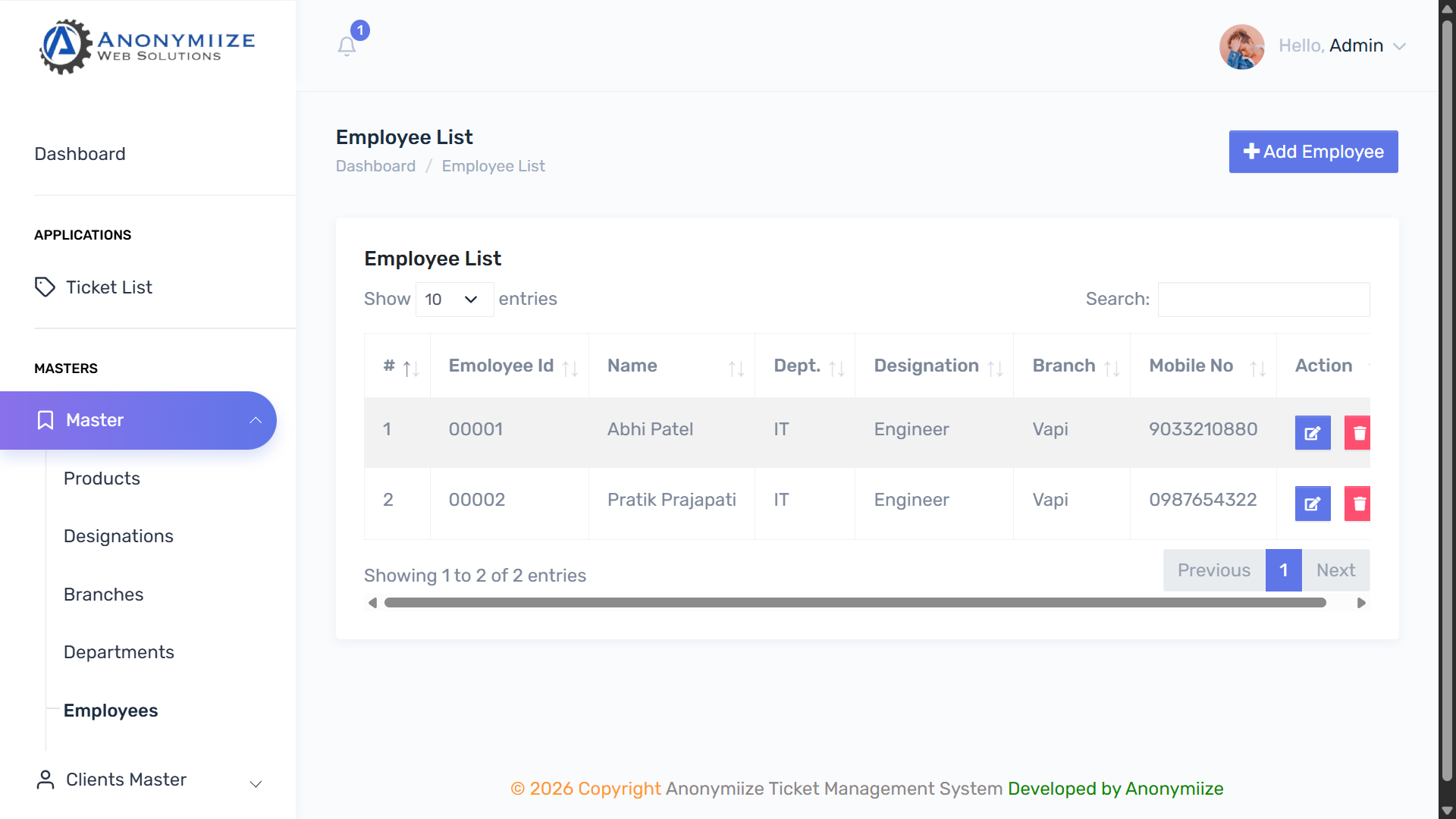The image size is (1456, 819).
Task: Focus the Search input field
Action: pyautogui.click(x=1263, y=300)
